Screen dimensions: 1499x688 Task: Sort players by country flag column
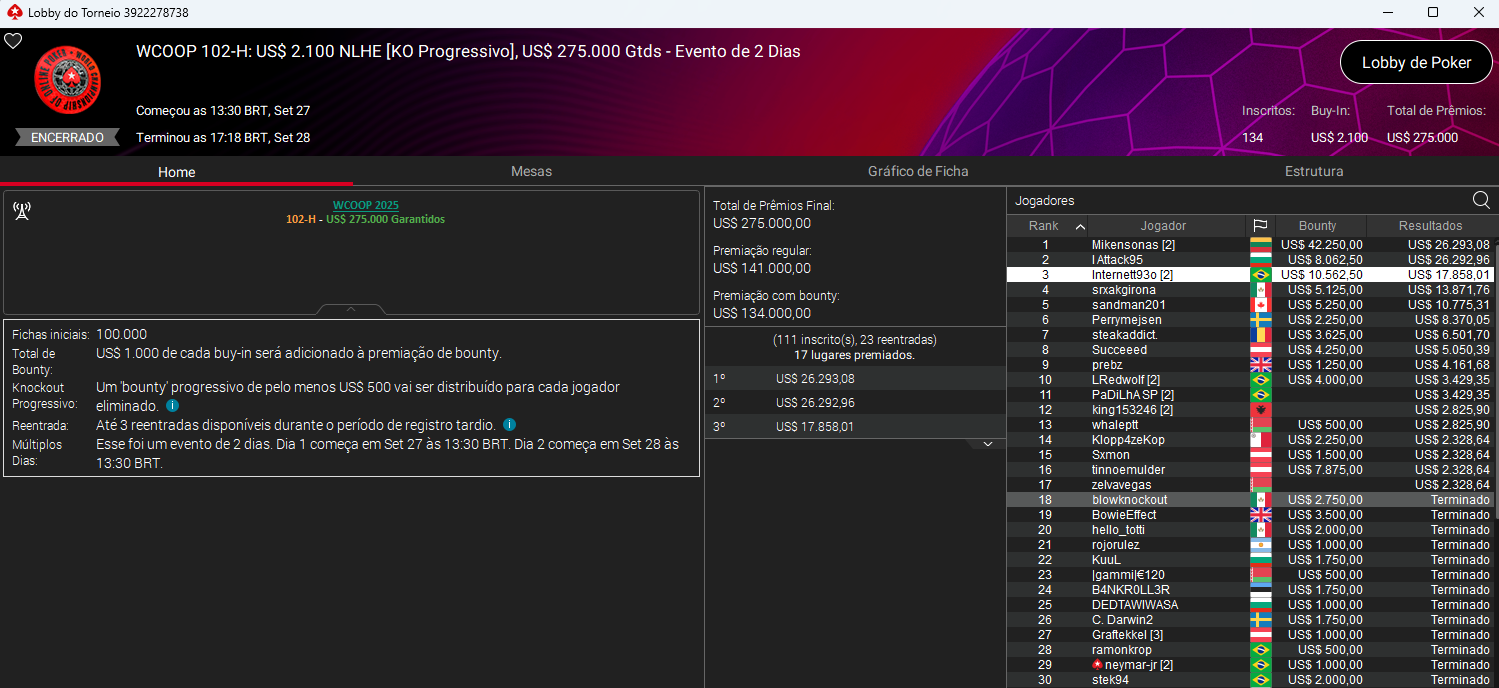click(1260, 226)
